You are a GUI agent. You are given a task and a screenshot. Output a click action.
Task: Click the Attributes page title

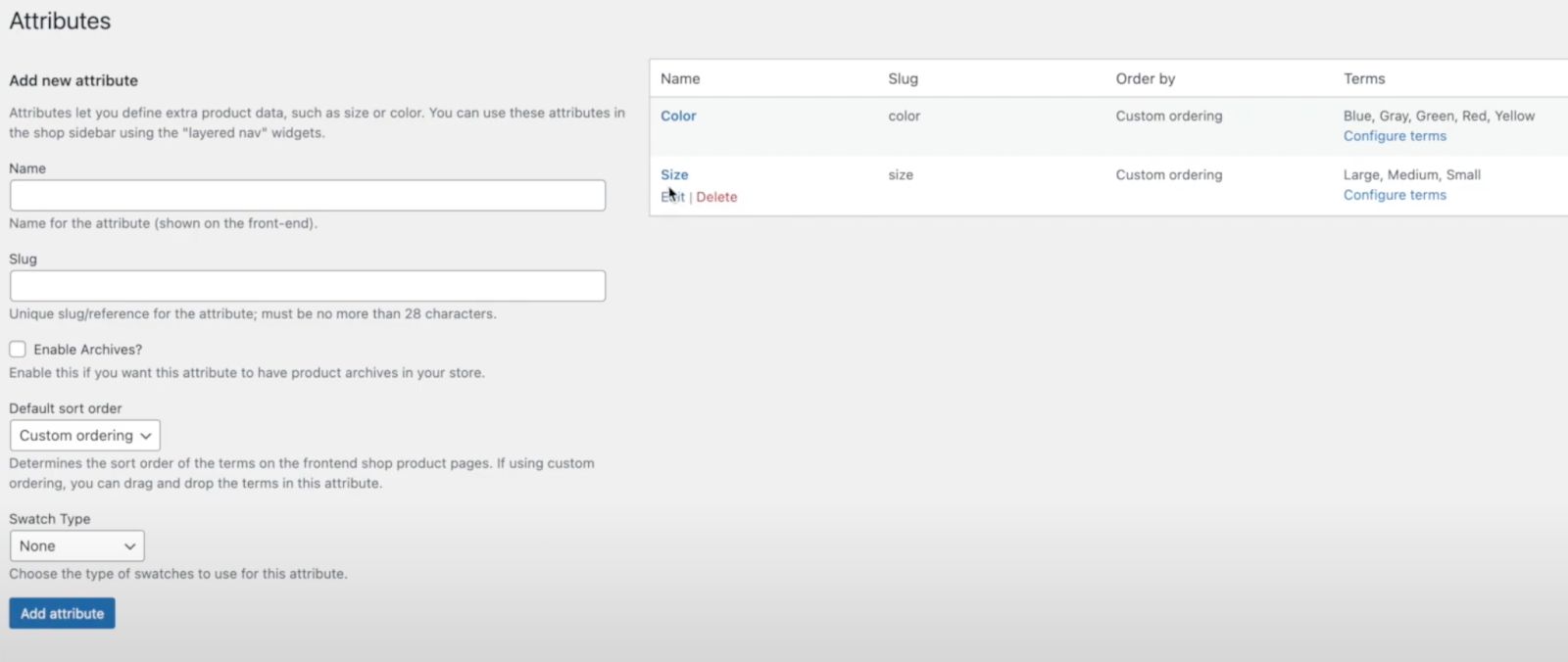(60, 21)
